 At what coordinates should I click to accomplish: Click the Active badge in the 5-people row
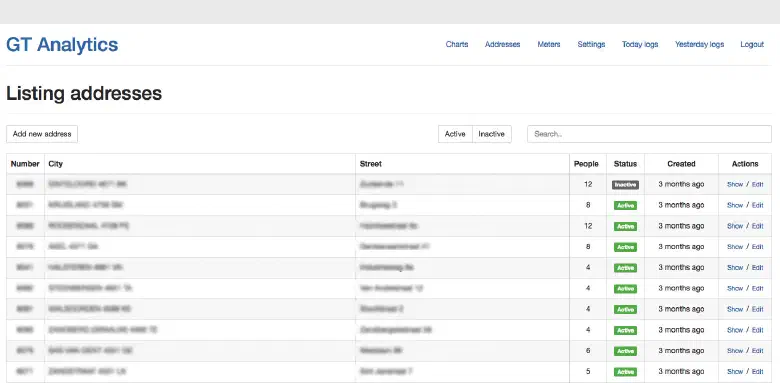(625, 372)
